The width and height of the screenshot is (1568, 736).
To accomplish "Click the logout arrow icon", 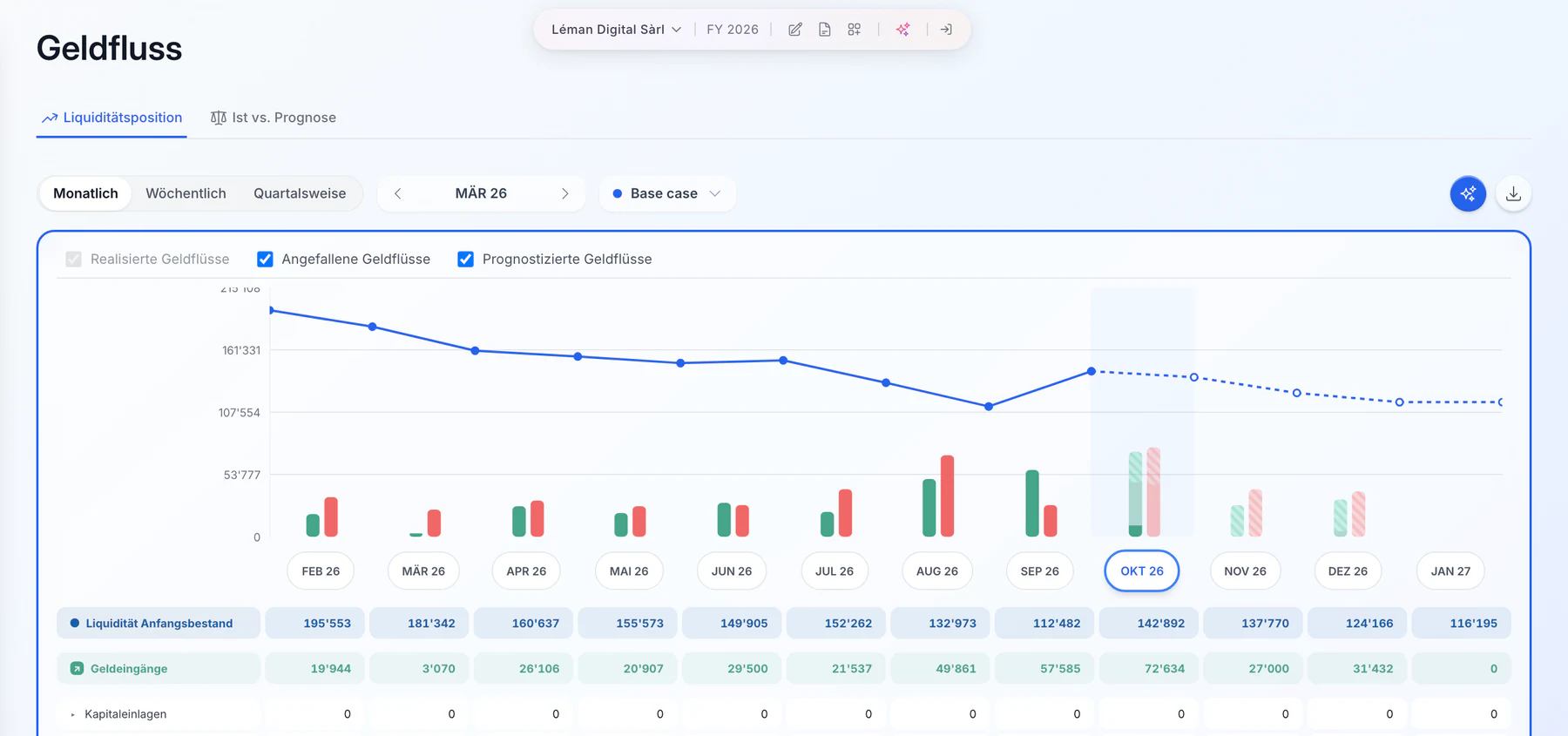I will pos(946,30).
